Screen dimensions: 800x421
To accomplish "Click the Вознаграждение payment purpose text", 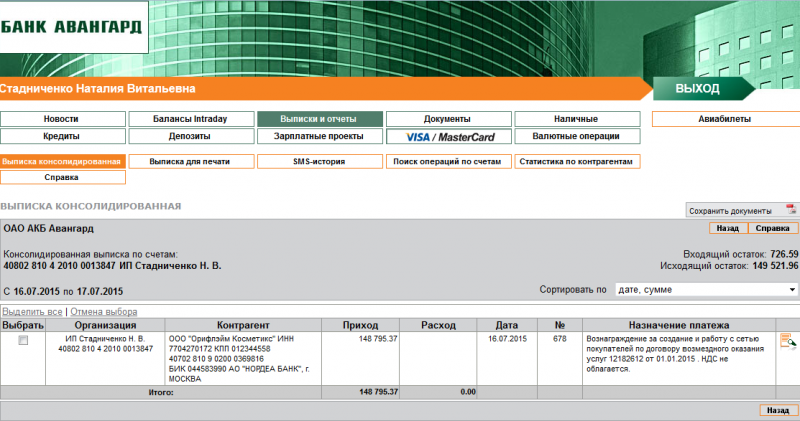I will (675, 354).
